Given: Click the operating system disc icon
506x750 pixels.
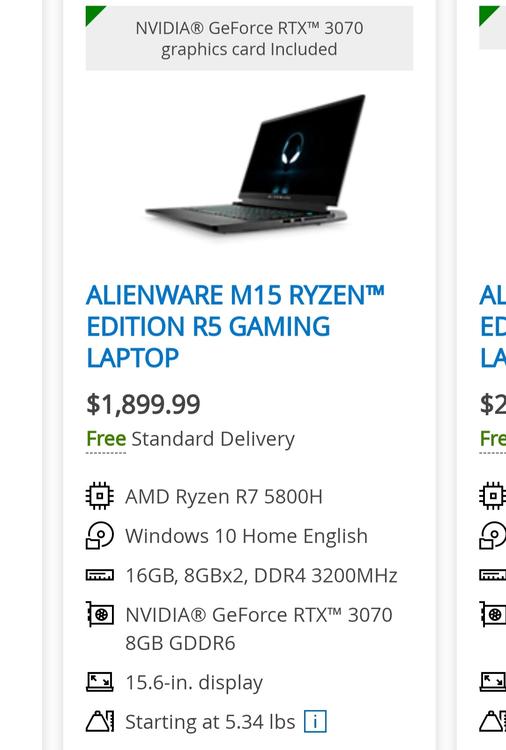Looking at the screenshot, I should [99, 535].
